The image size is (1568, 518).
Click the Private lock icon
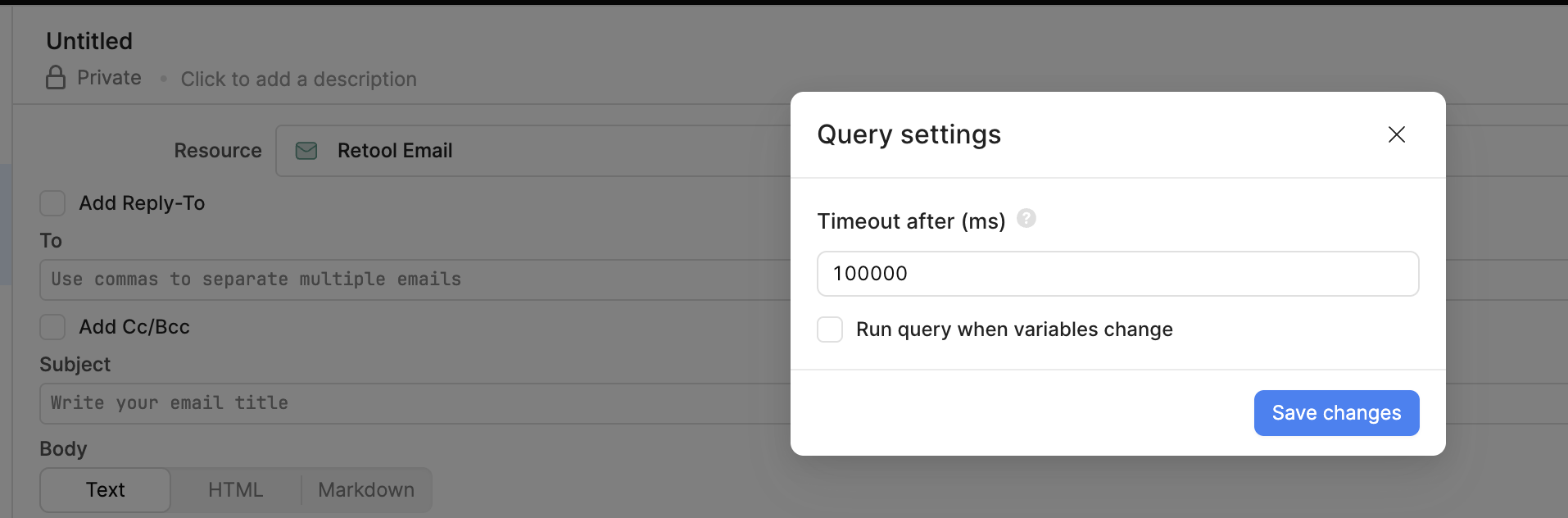click(x=56, y=78)
